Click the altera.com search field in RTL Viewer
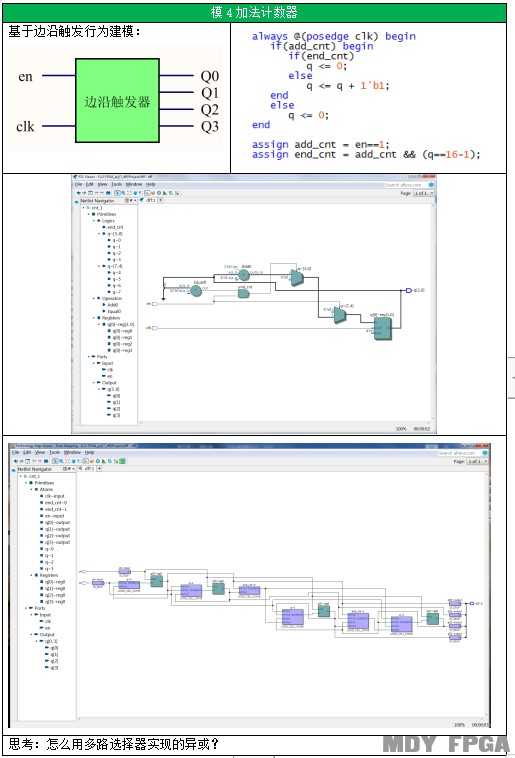 [405, 185]
